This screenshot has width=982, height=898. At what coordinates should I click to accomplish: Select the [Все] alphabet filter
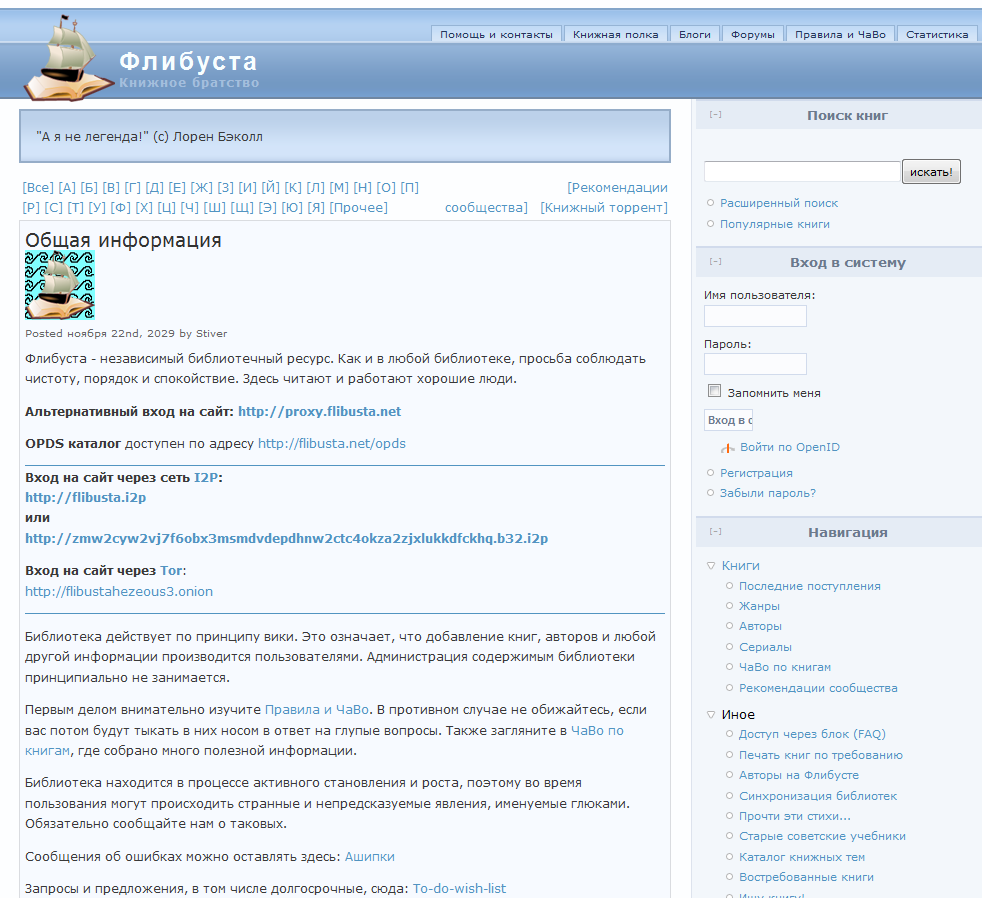38,188
